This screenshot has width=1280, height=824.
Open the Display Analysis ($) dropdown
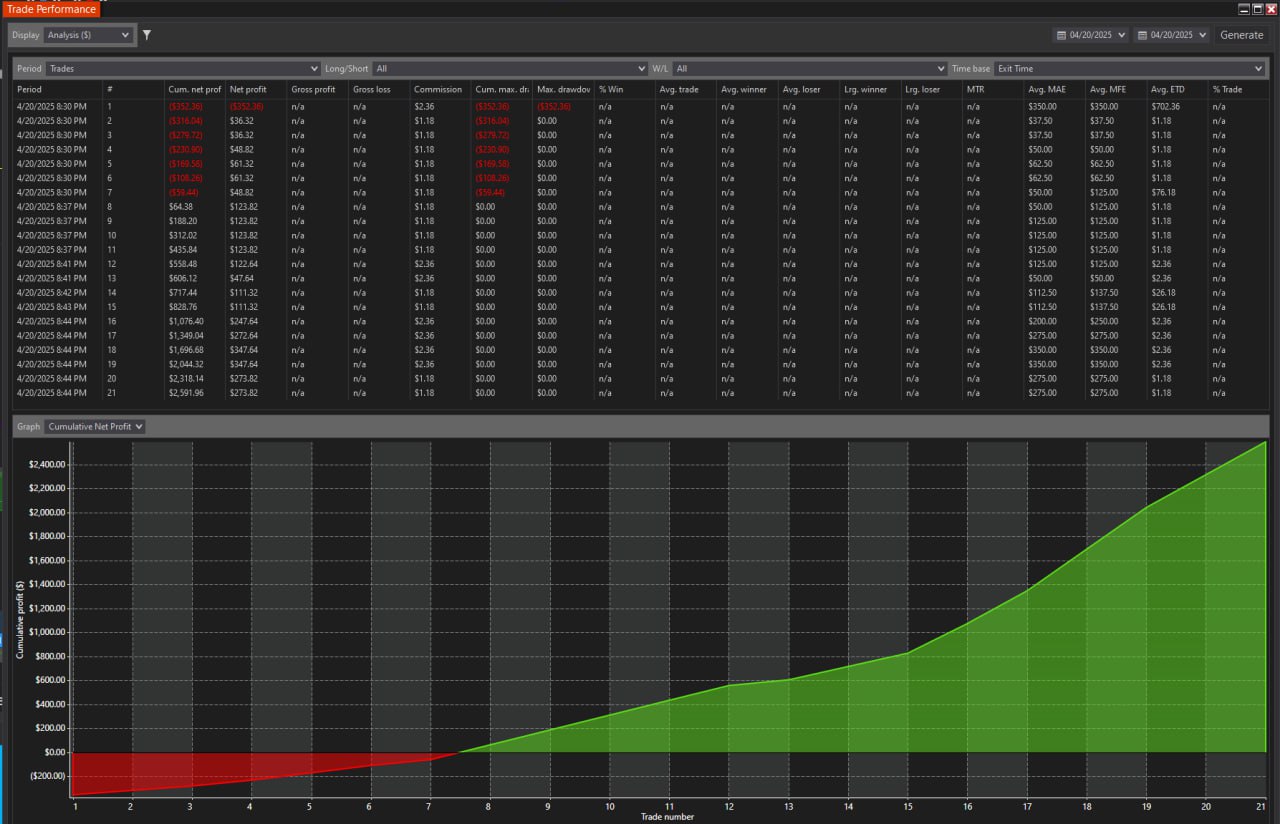[x=88, y=35]
